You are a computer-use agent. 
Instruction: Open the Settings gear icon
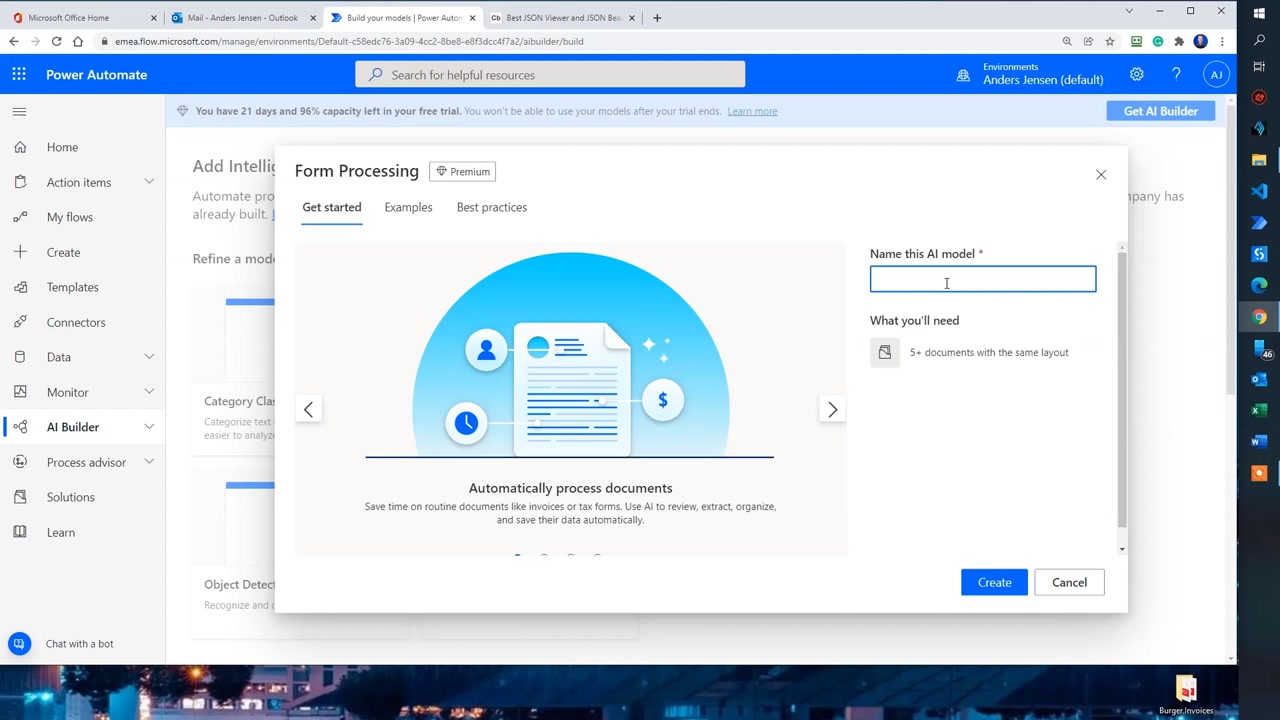(1136, 75)
